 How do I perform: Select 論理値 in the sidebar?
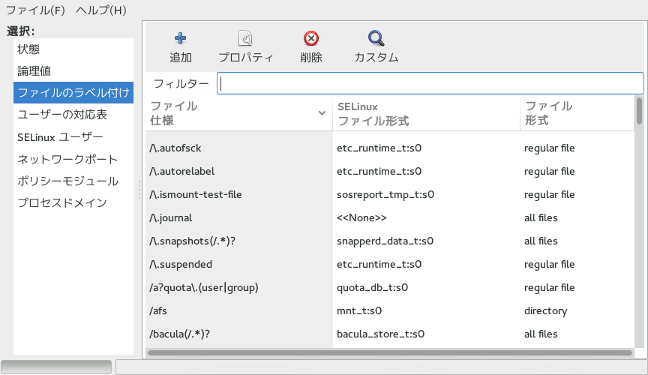coord(73,71)
